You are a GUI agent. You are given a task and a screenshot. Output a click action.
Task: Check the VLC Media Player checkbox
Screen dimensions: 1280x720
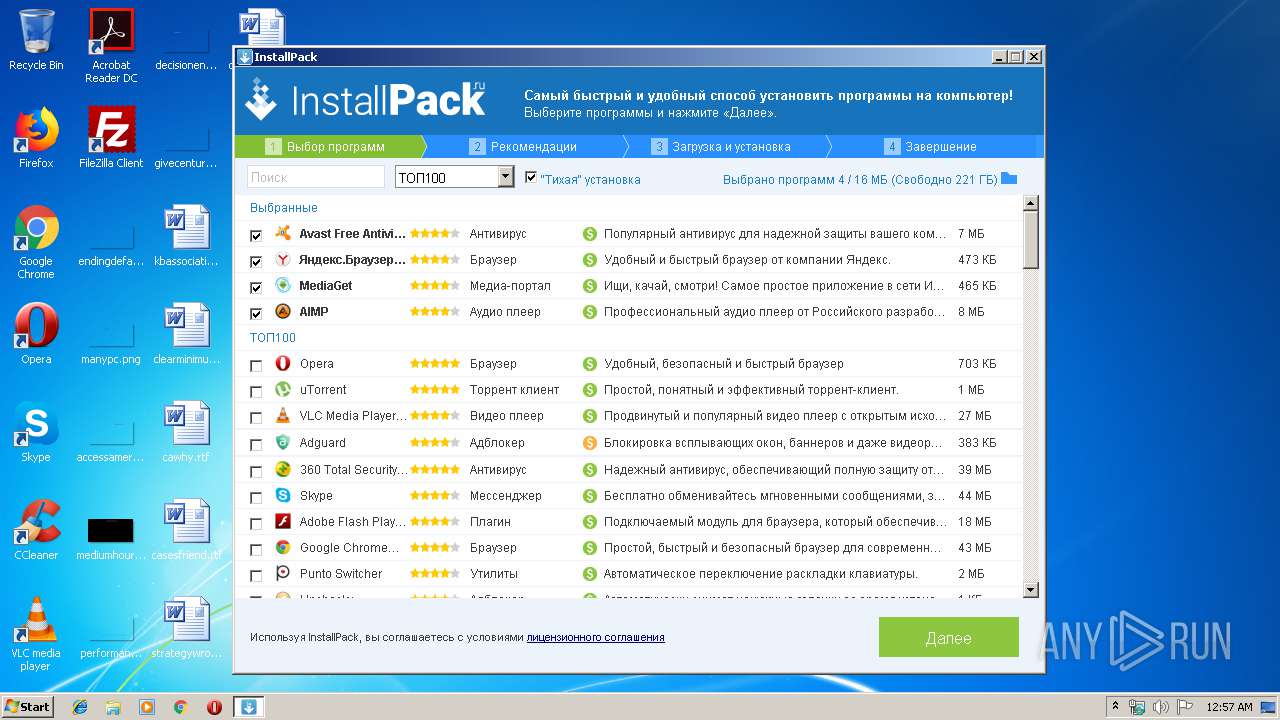[256, 417]
